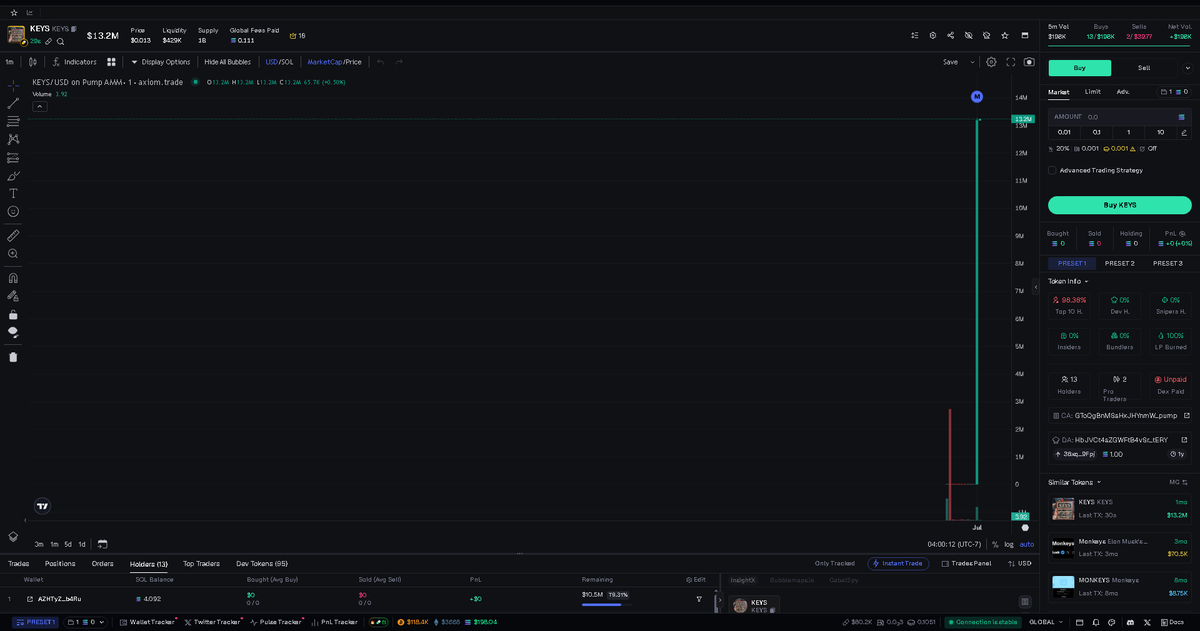Viewport: 1200px width, 631px height.
Task: Copy the KEYS token name
Action: click(74, 29)
